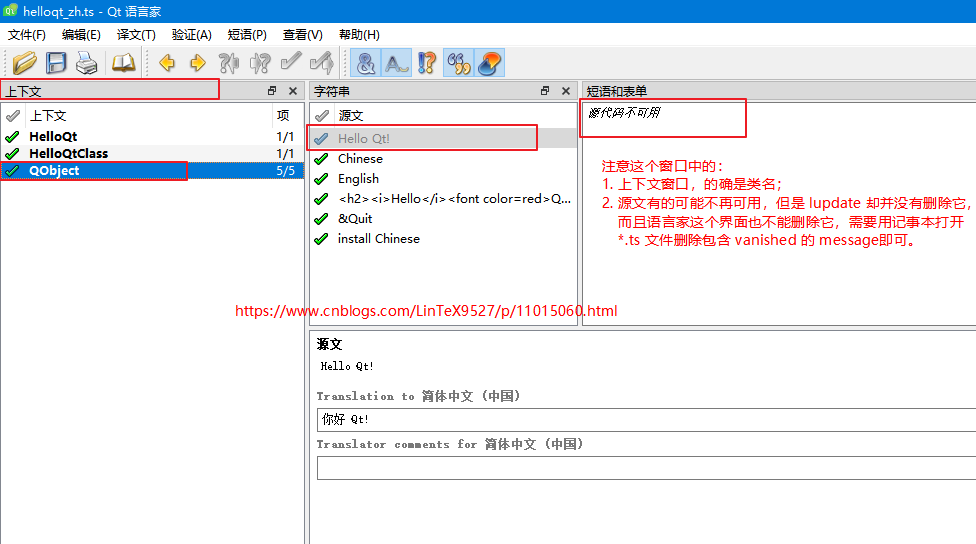
Task: Print the translation file
Action: coord(87,63)
